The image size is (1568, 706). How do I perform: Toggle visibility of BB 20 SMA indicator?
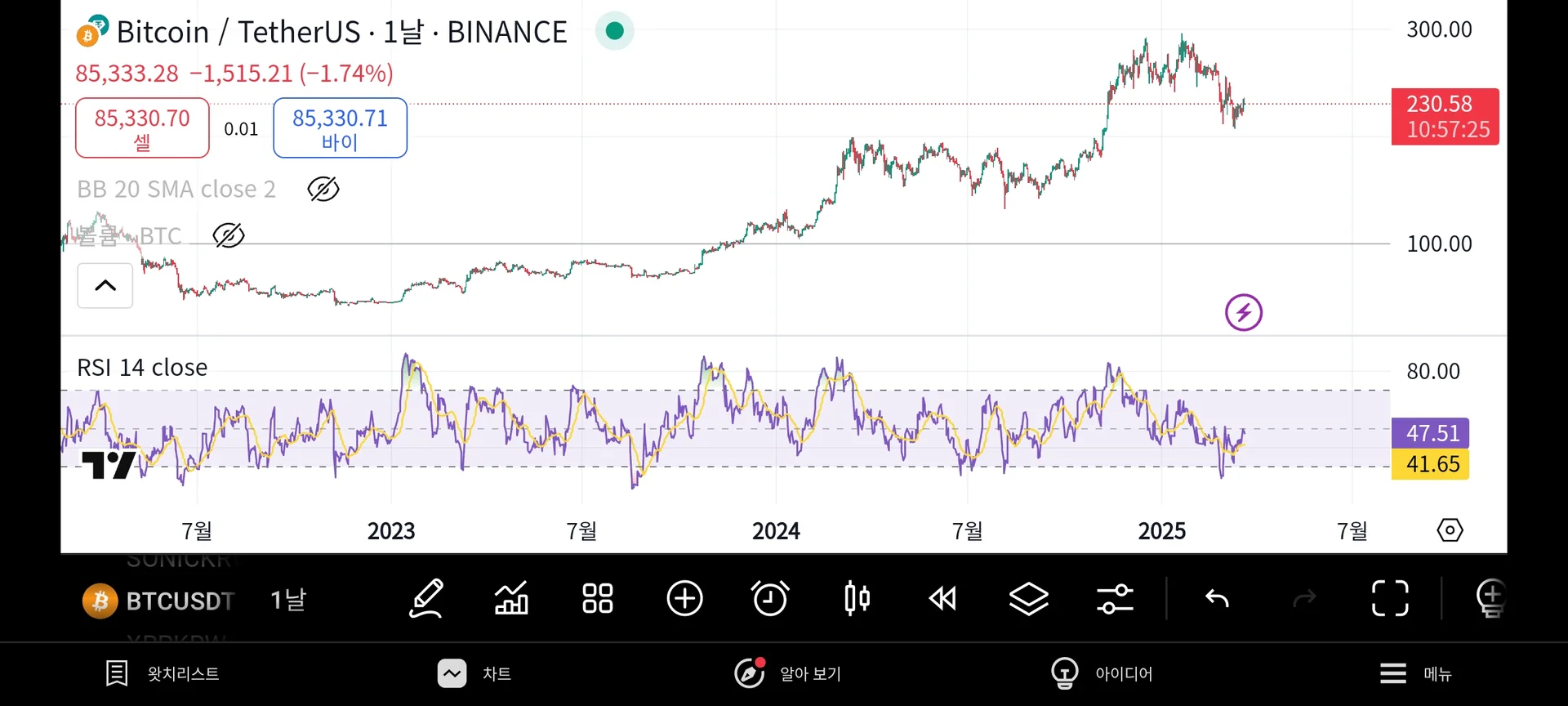click(x=323, y=190)
